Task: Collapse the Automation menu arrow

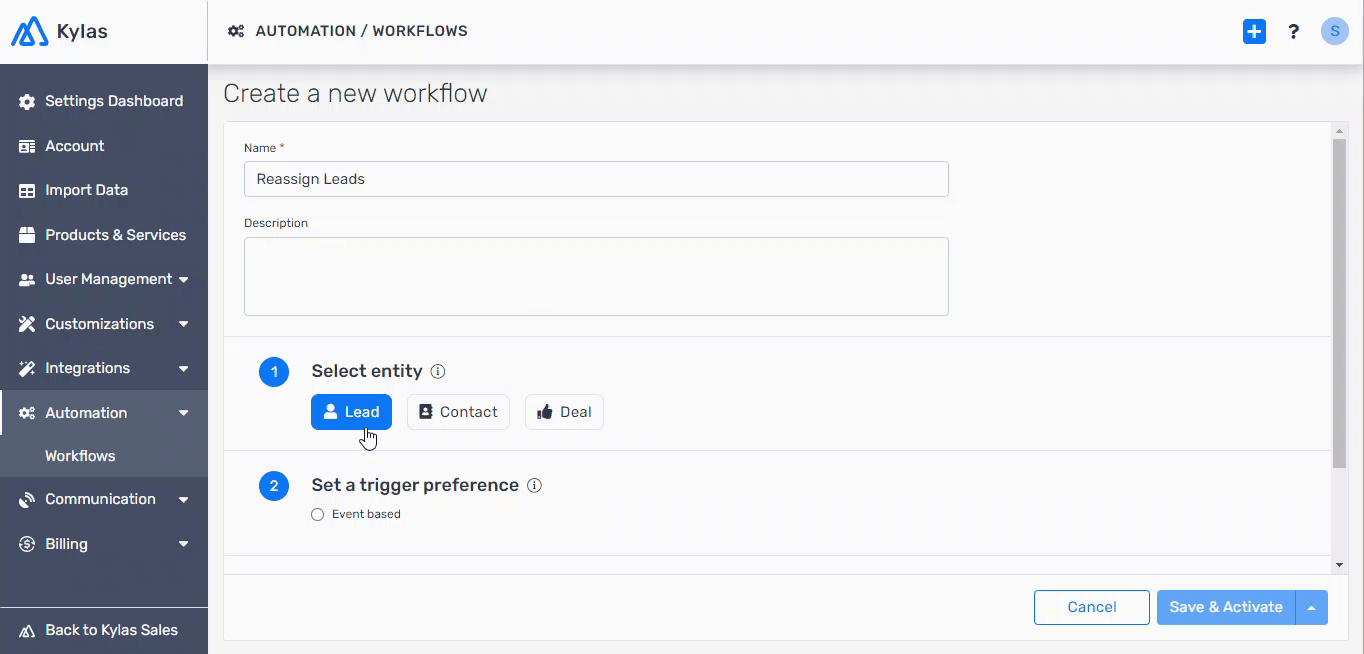Action: click(x=184, y=413)
